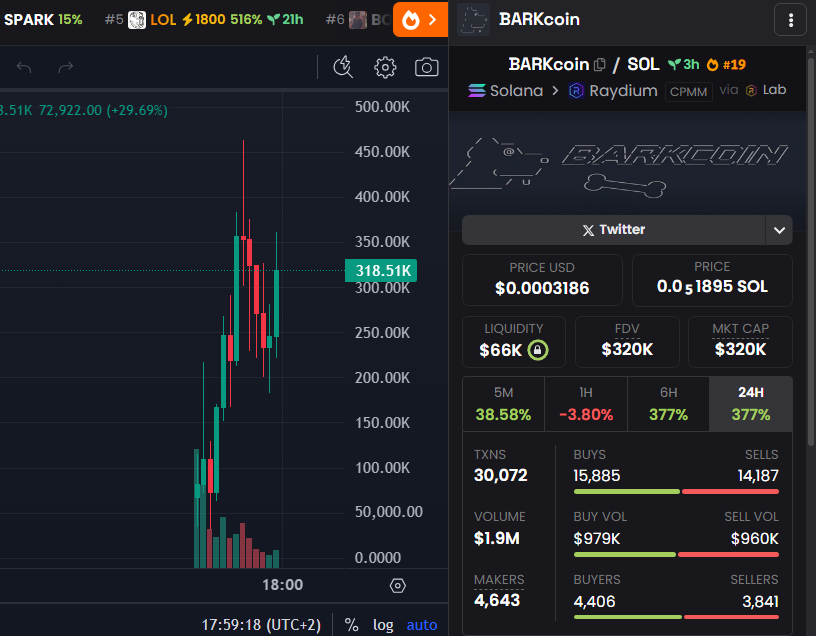The width and height of the screenshot is (816, 636).
Task: Click the 318.51K current price label
Action: tap(381, 271)
